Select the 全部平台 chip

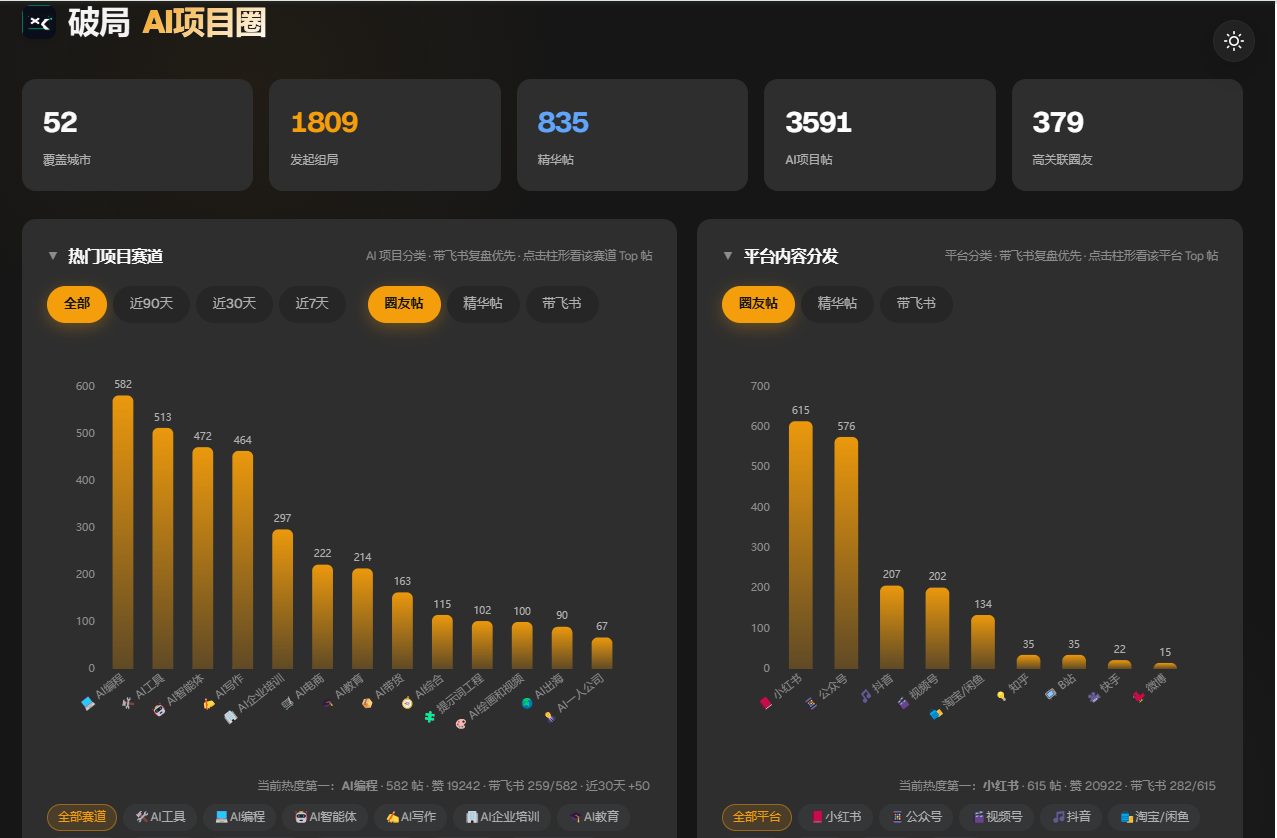pos(757,817)
